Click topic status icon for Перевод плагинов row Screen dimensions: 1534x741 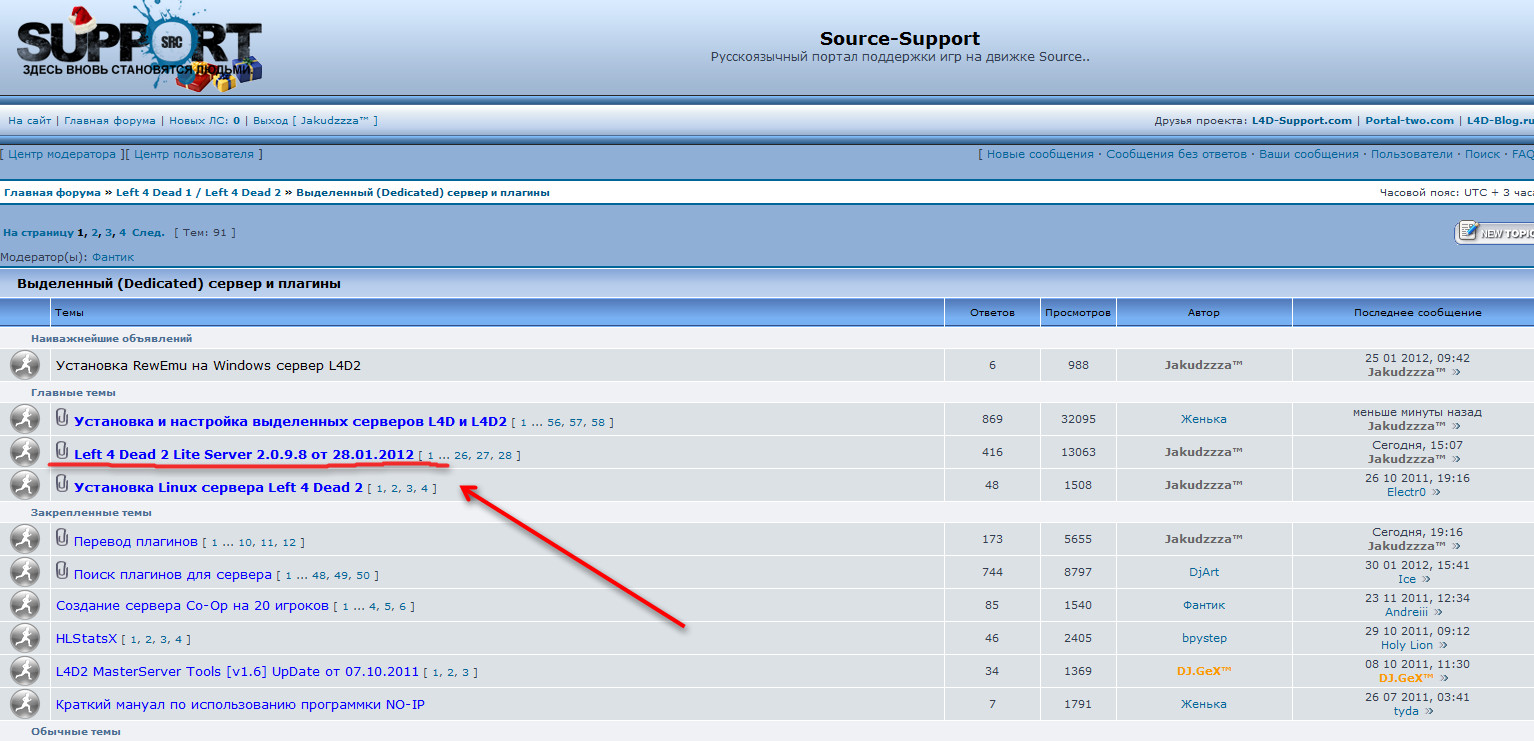pos(25,539)
